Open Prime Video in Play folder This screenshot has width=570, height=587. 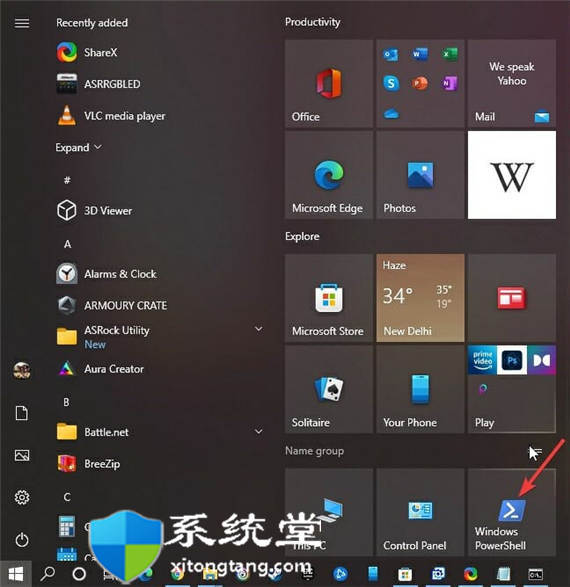(x=482, y=360)
